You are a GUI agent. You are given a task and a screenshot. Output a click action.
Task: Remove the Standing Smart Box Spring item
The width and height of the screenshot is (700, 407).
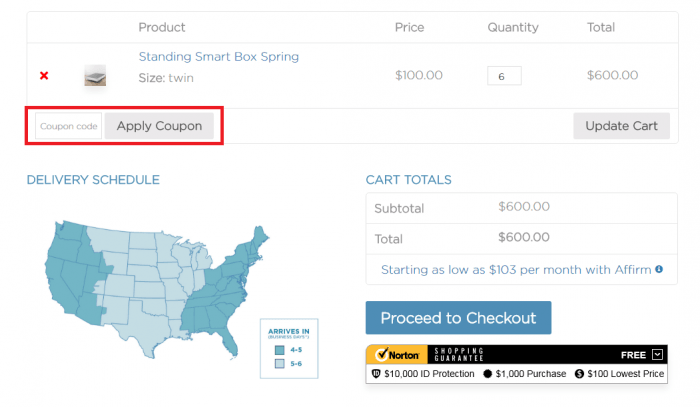(x=44, y=76)
